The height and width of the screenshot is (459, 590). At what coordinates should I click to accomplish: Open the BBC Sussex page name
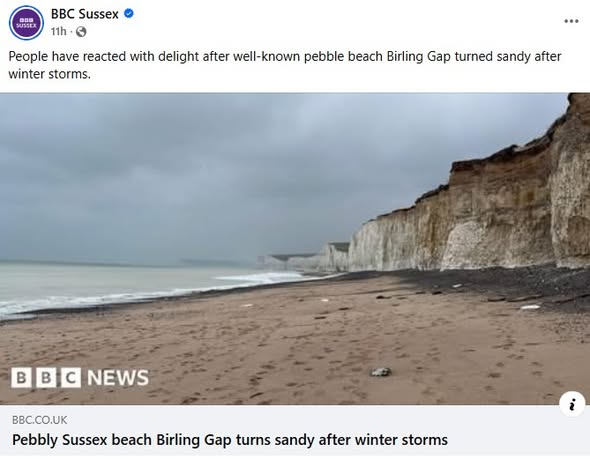pyautogui.click(x=85, y=14)
